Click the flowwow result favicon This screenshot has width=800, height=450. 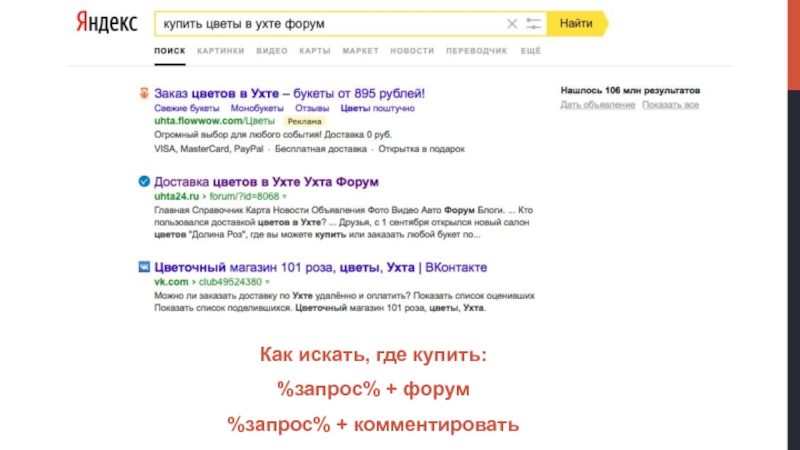point(144,93)
